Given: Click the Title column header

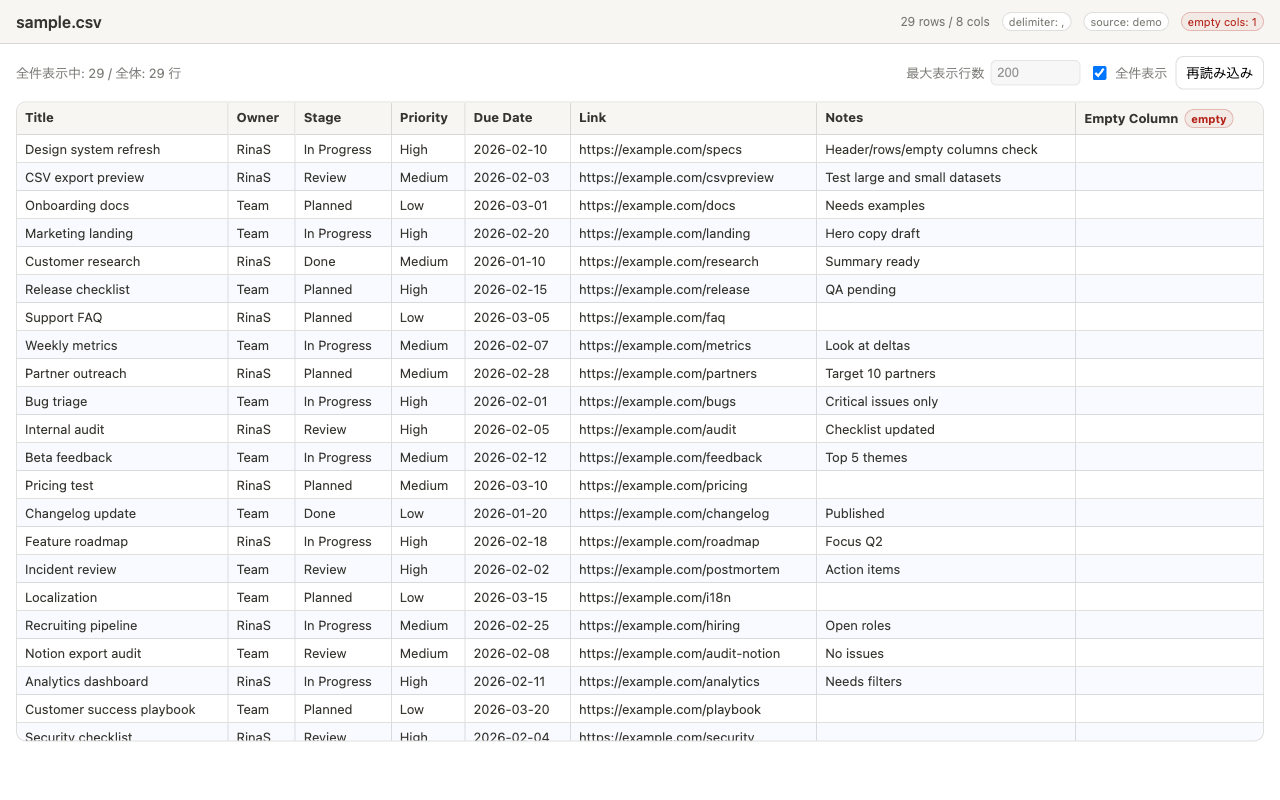Looking at the screenshot, I should [40, 118].
